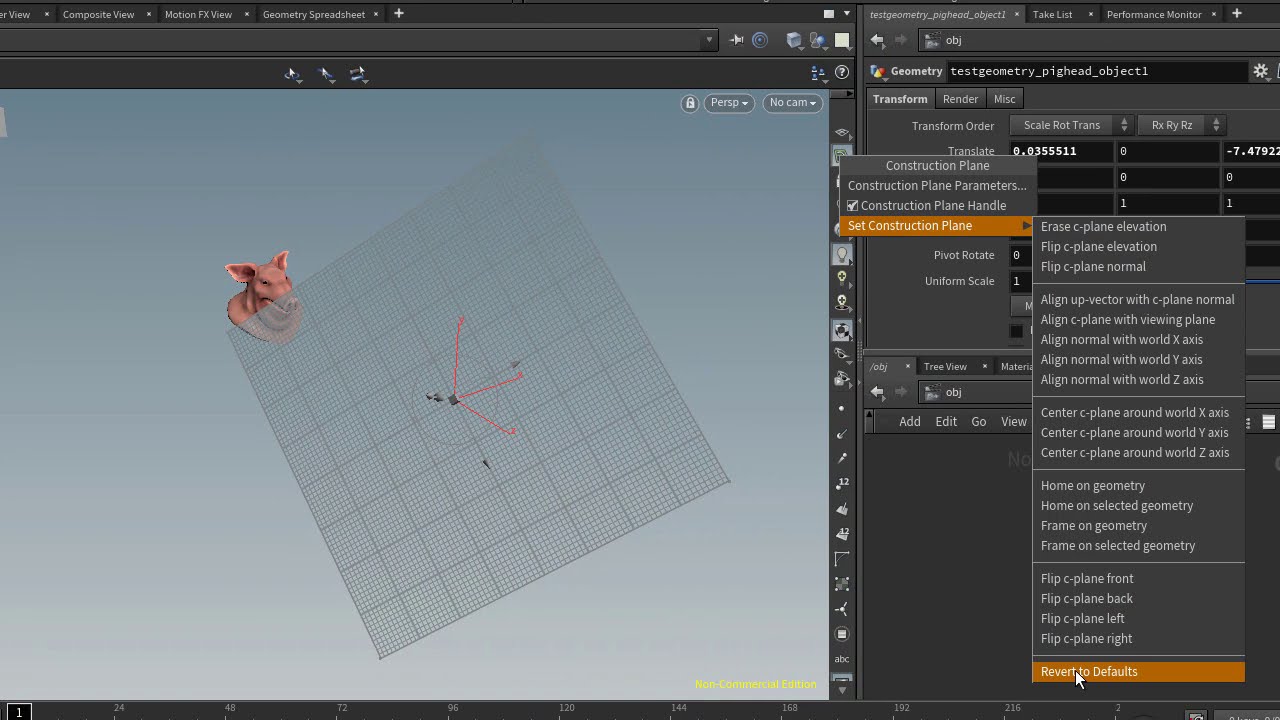1280x720 pixels.
Task: Open the Rx Ry Rz rotation order dropdown
Action: 1180,125
